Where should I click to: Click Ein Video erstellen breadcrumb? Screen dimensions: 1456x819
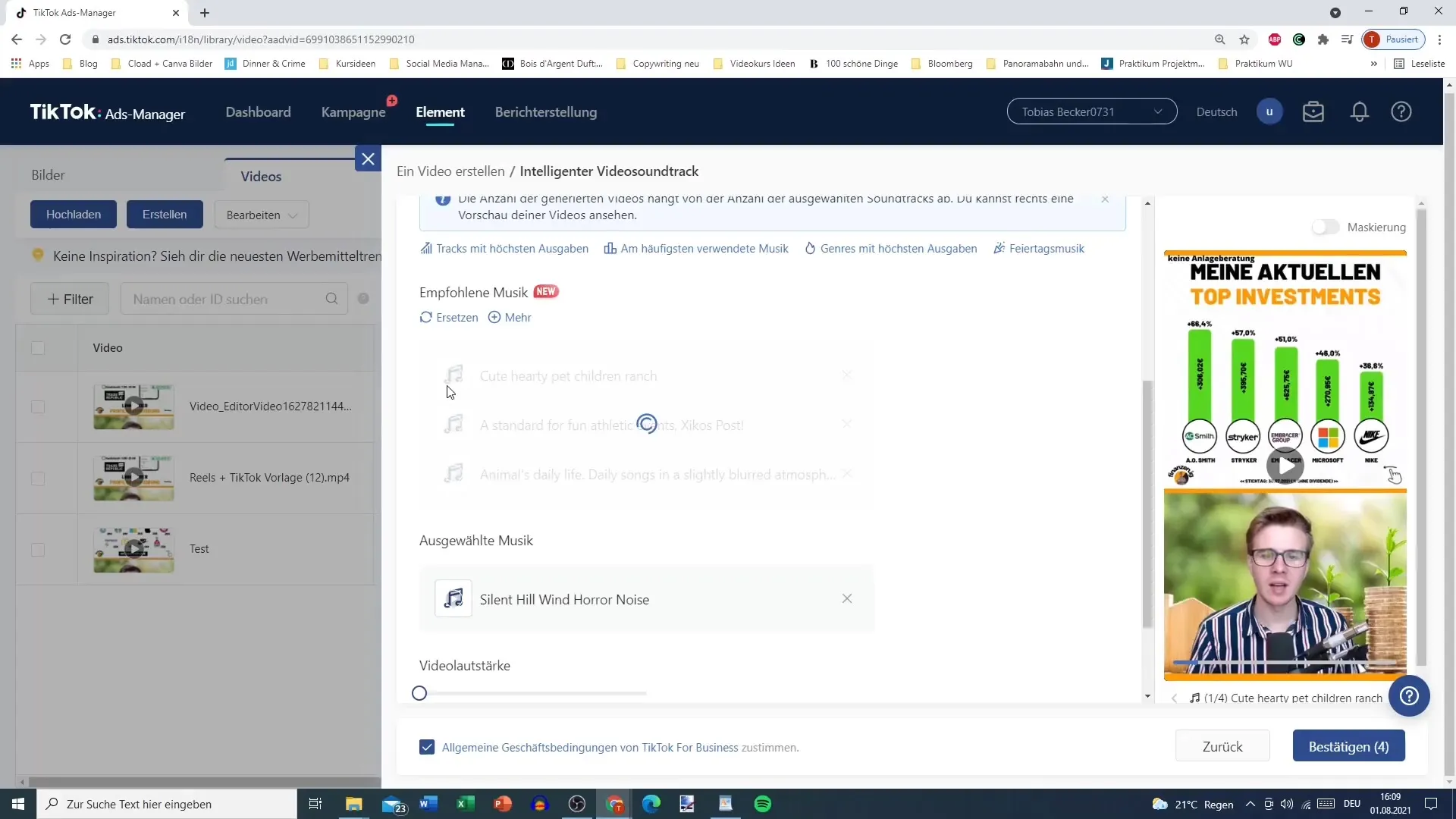[450, 171]
